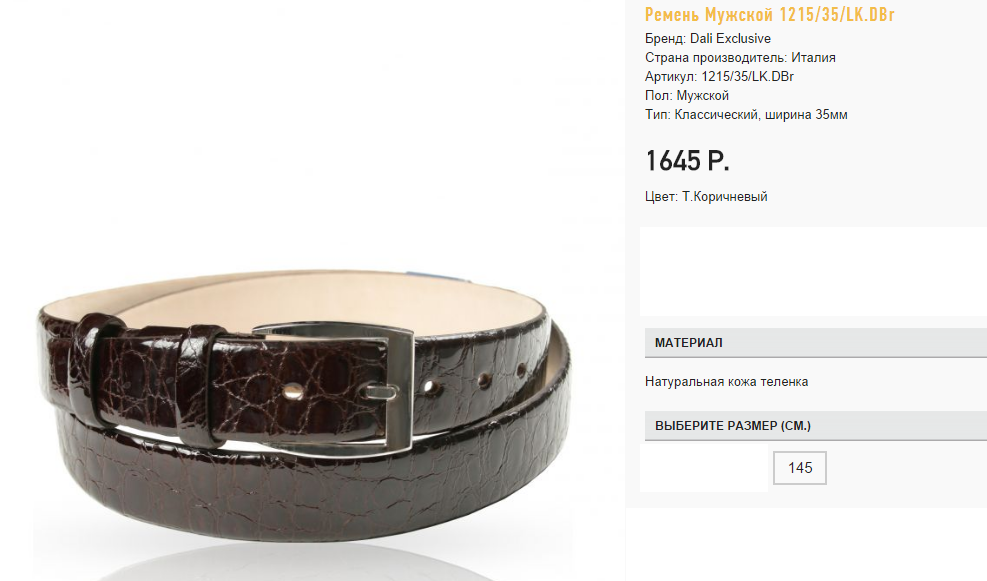Click the Пол: Мужской line
Screen dimensions: 987x581
click(687, 96)
